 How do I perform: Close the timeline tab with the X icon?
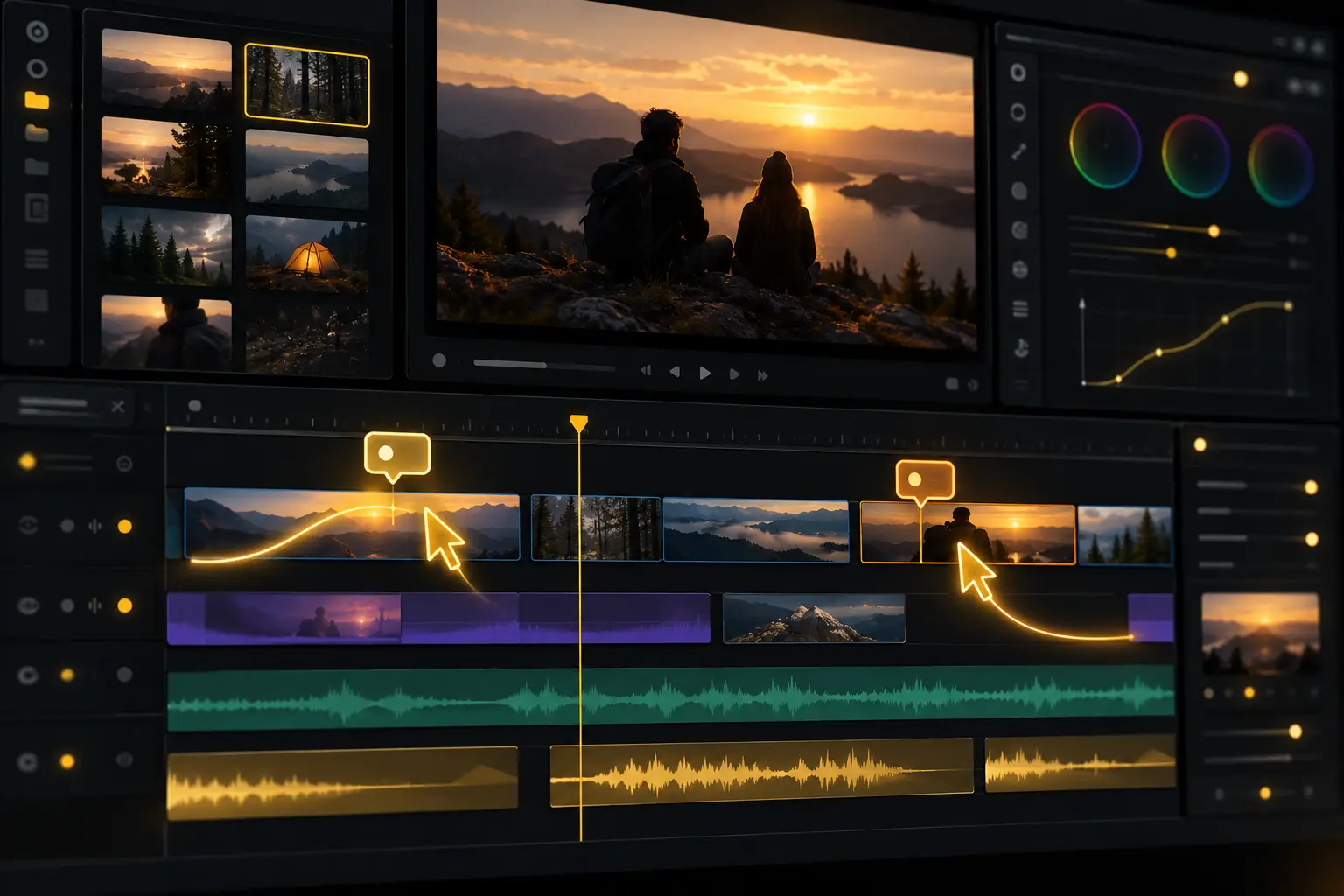click(x=118, y=406)
